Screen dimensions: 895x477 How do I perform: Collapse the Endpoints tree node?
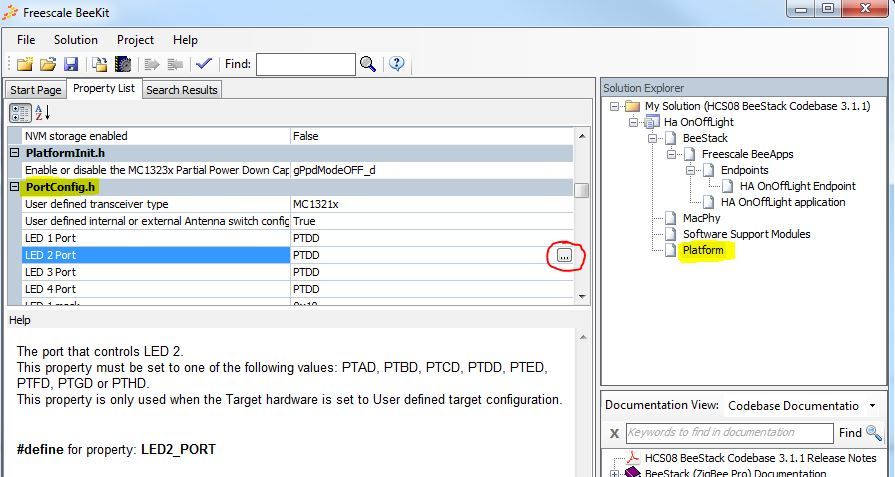(691, 170)
